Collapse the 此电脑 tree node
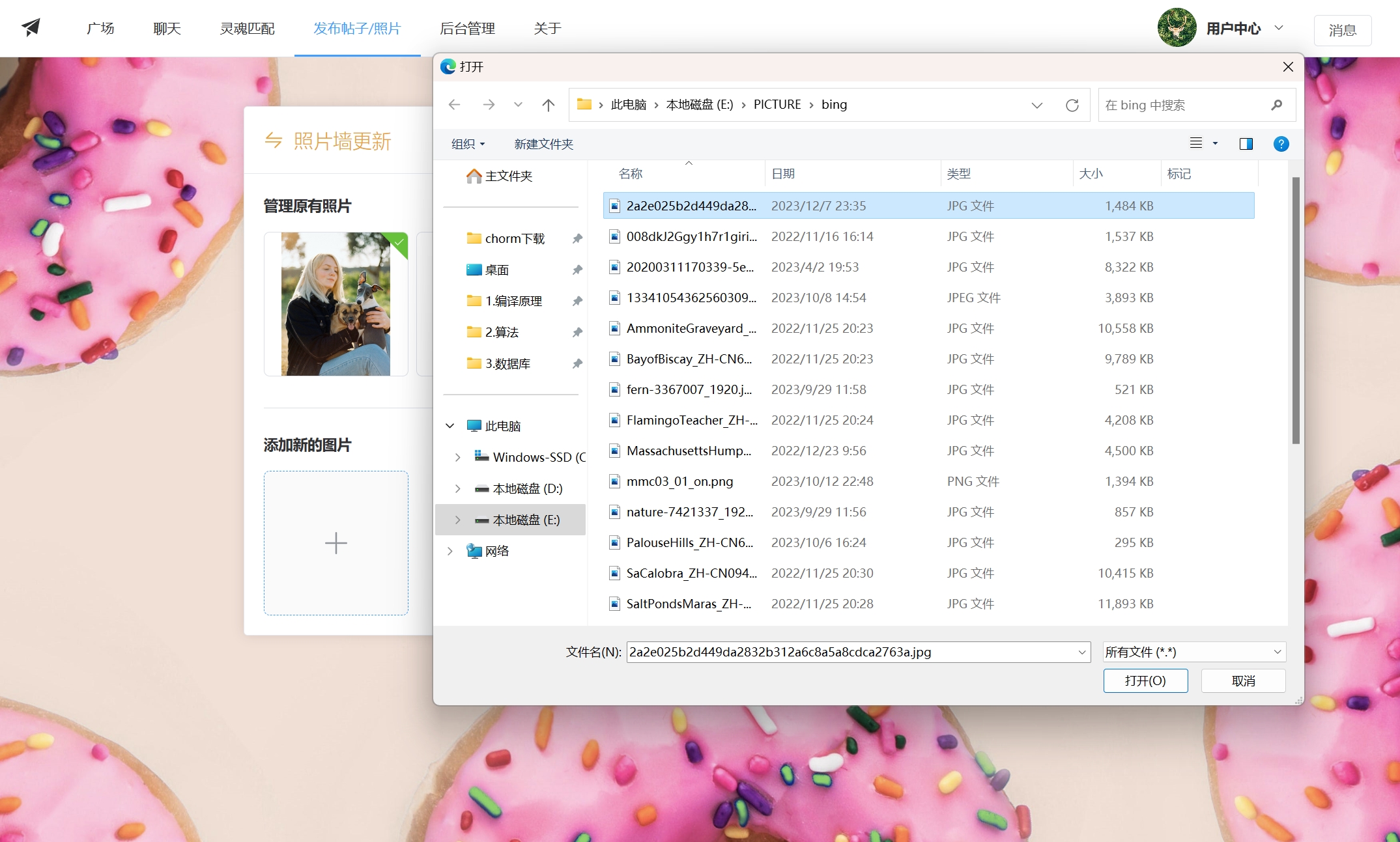The width and height of the screenshot is (1400, 842). [x=450, y=426]
